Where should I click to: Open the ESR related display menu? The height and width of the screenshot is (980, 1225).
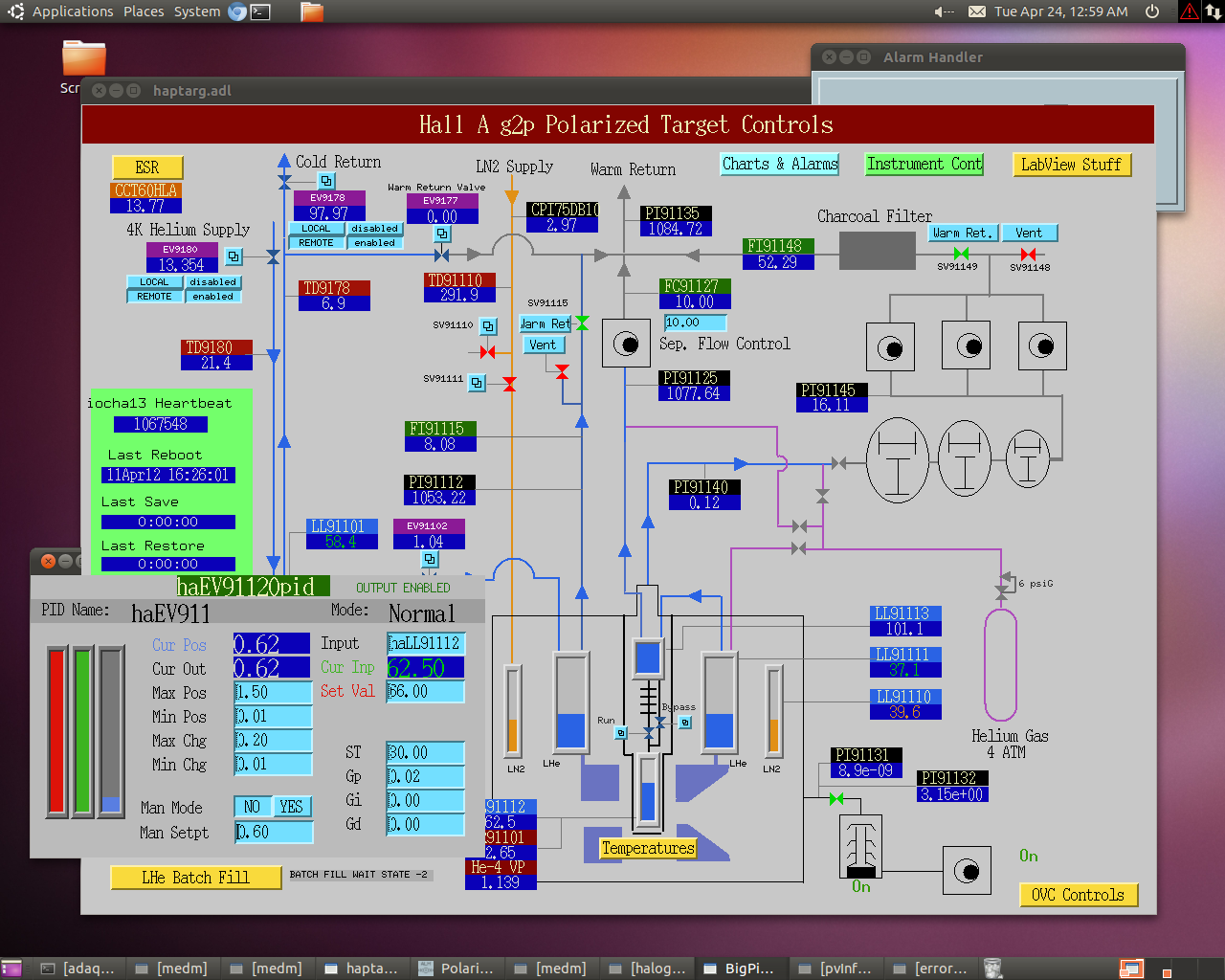pos(147,167)
